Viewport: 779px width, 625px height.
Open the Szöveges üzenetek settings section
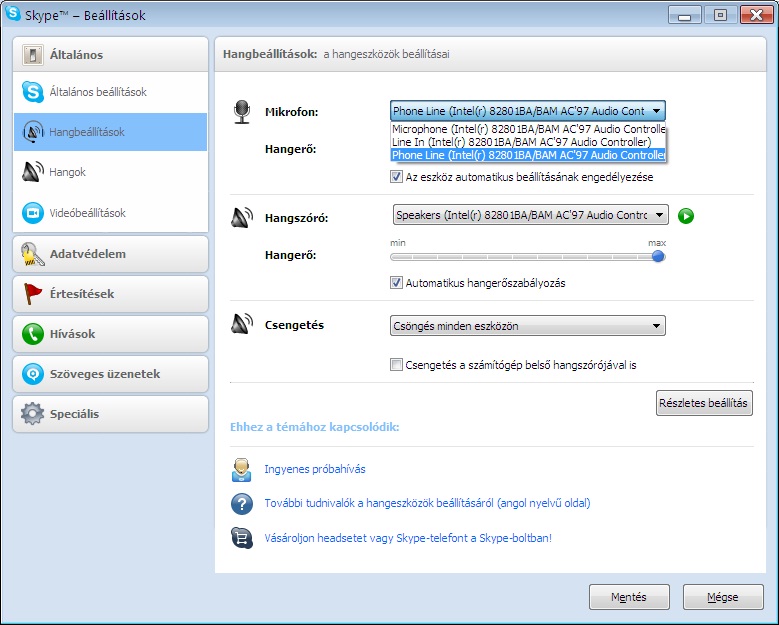click(x=110, y=374)
